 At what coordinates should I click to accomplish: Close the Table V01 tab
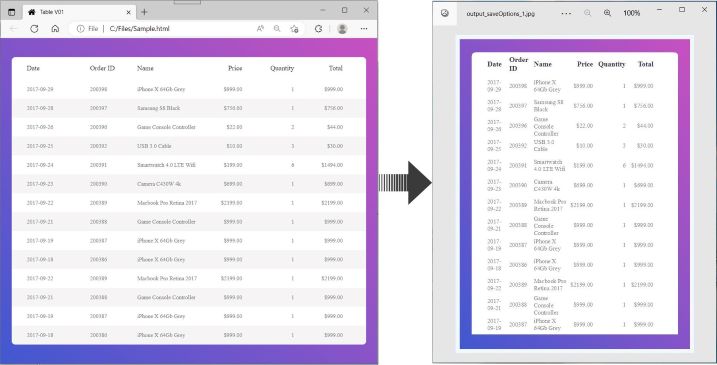coord(128,12)
